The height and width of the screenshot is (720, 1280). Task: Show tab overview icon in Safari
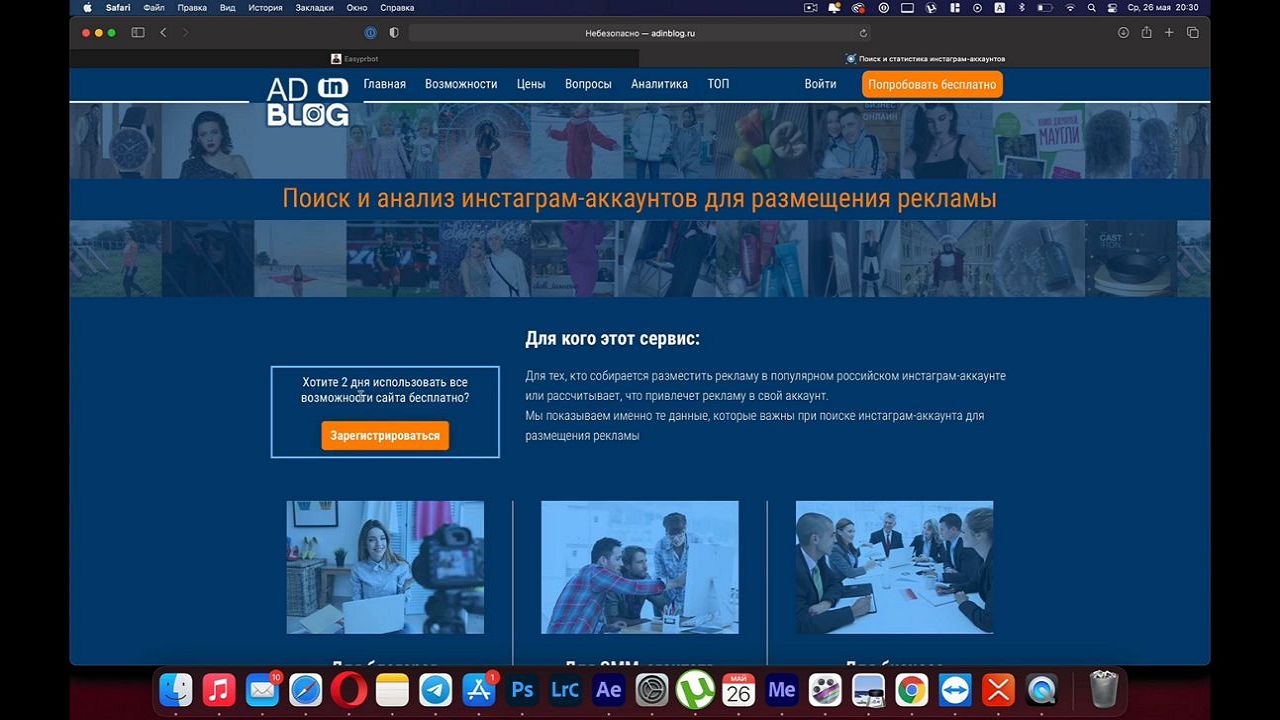pos(1192,33)
